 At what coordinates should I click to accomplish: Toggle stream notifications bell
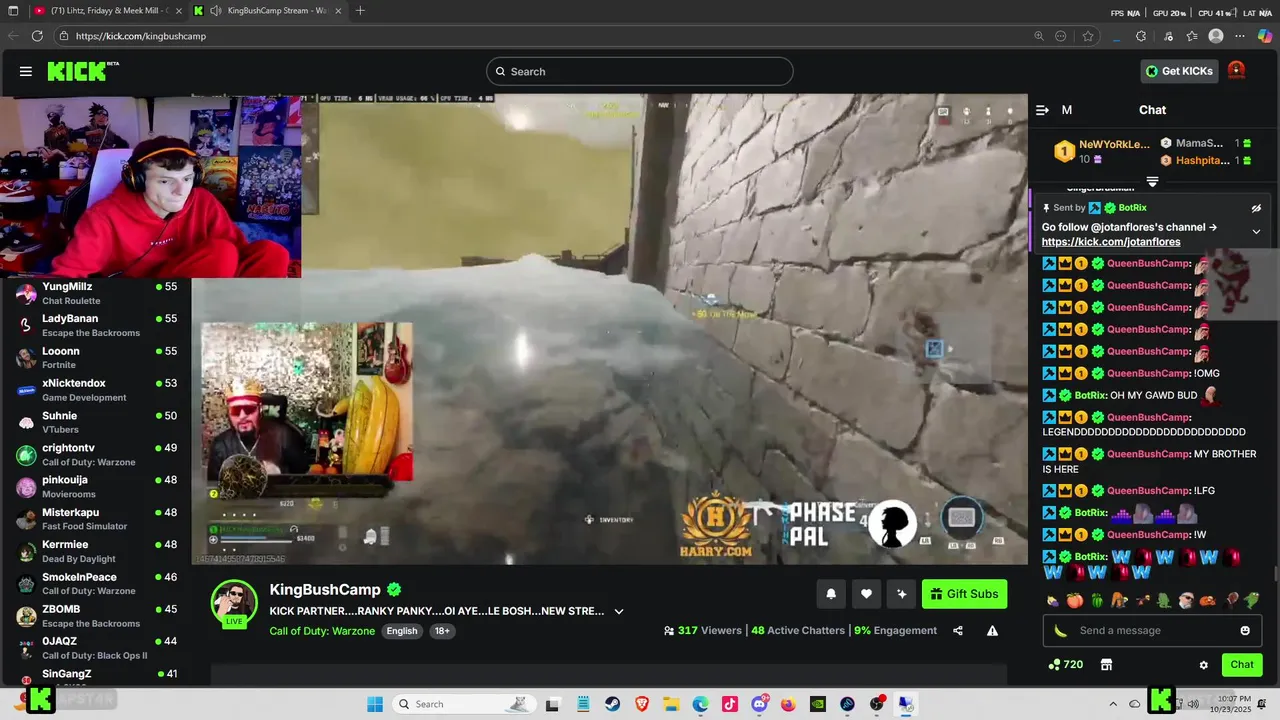click(x=830, y=594)
